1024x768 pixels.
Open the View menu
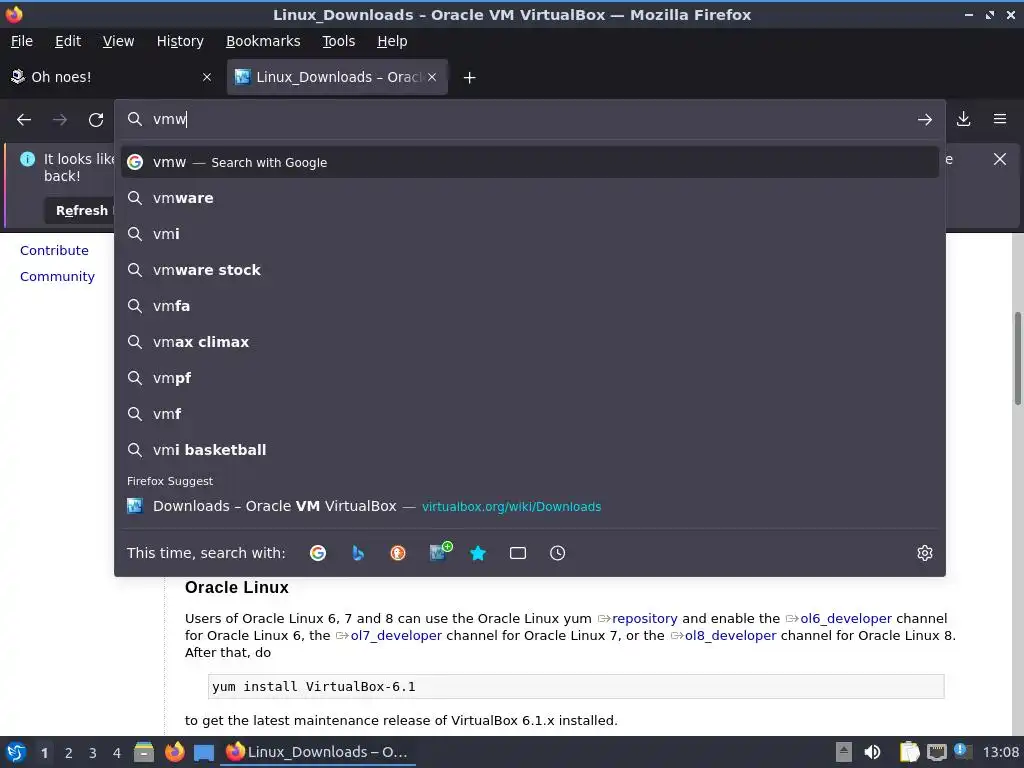(x=118, y=41)
